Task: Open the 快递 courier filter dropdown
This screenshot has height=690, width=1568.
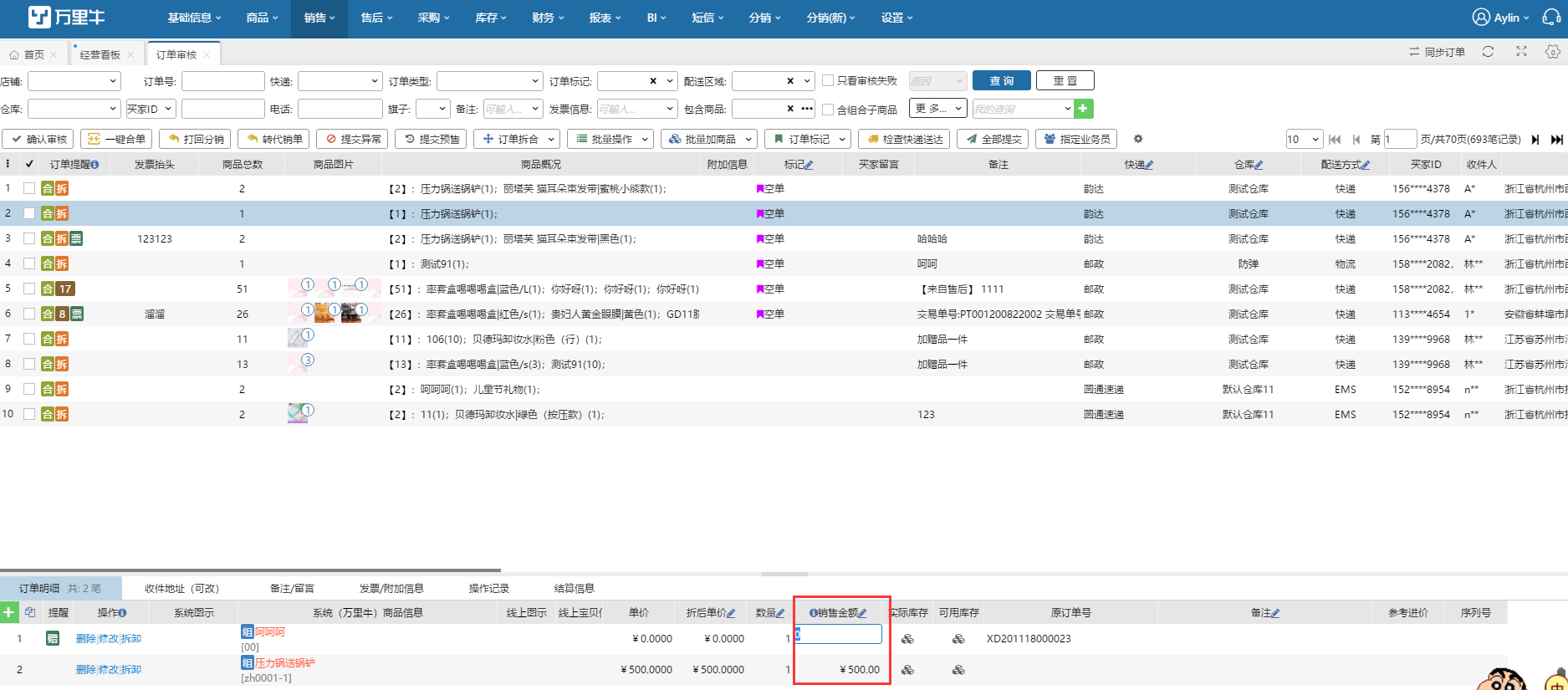Action: click(340, 81)
